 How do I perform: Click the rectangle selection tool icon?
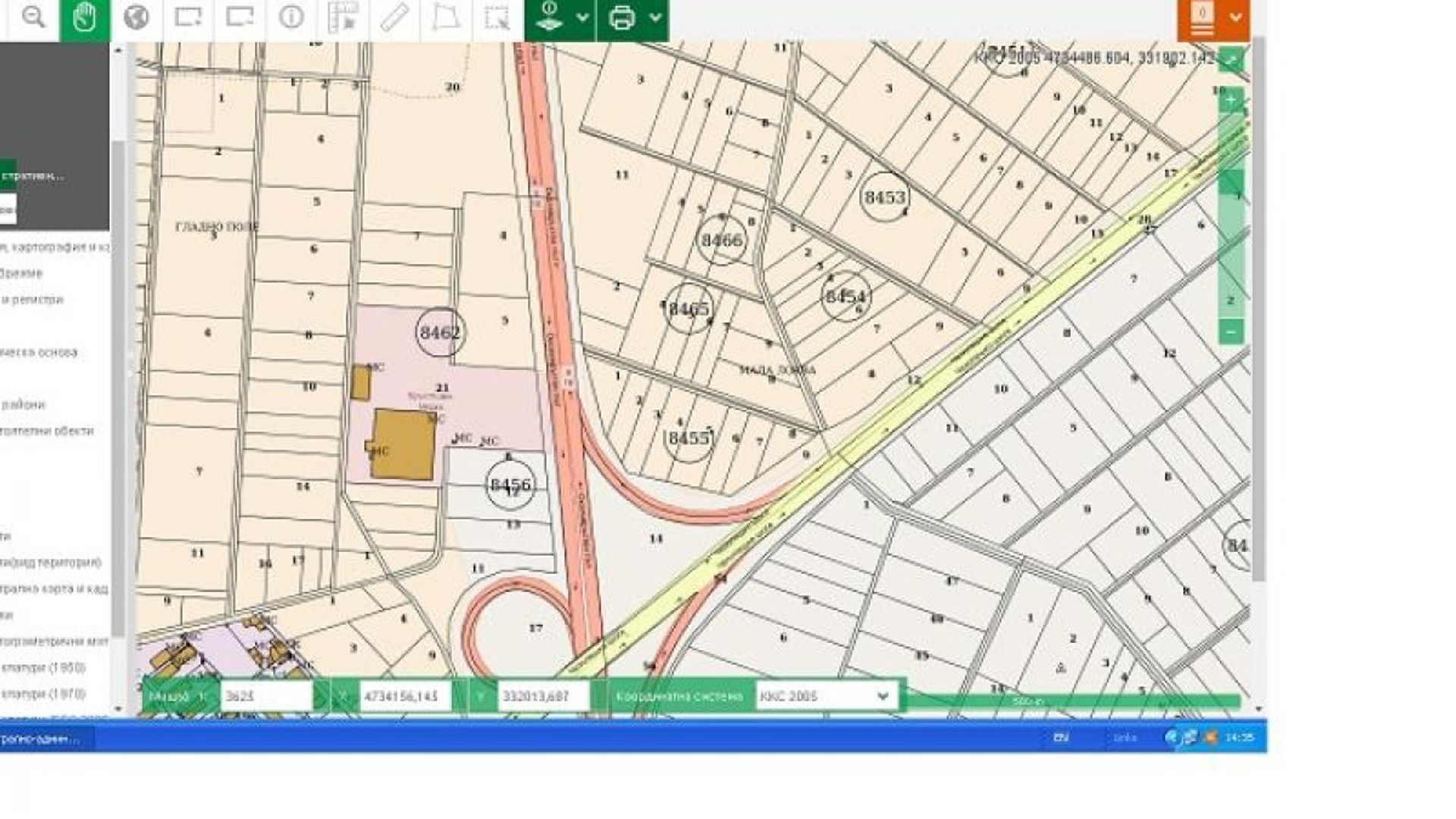point(497,17)
